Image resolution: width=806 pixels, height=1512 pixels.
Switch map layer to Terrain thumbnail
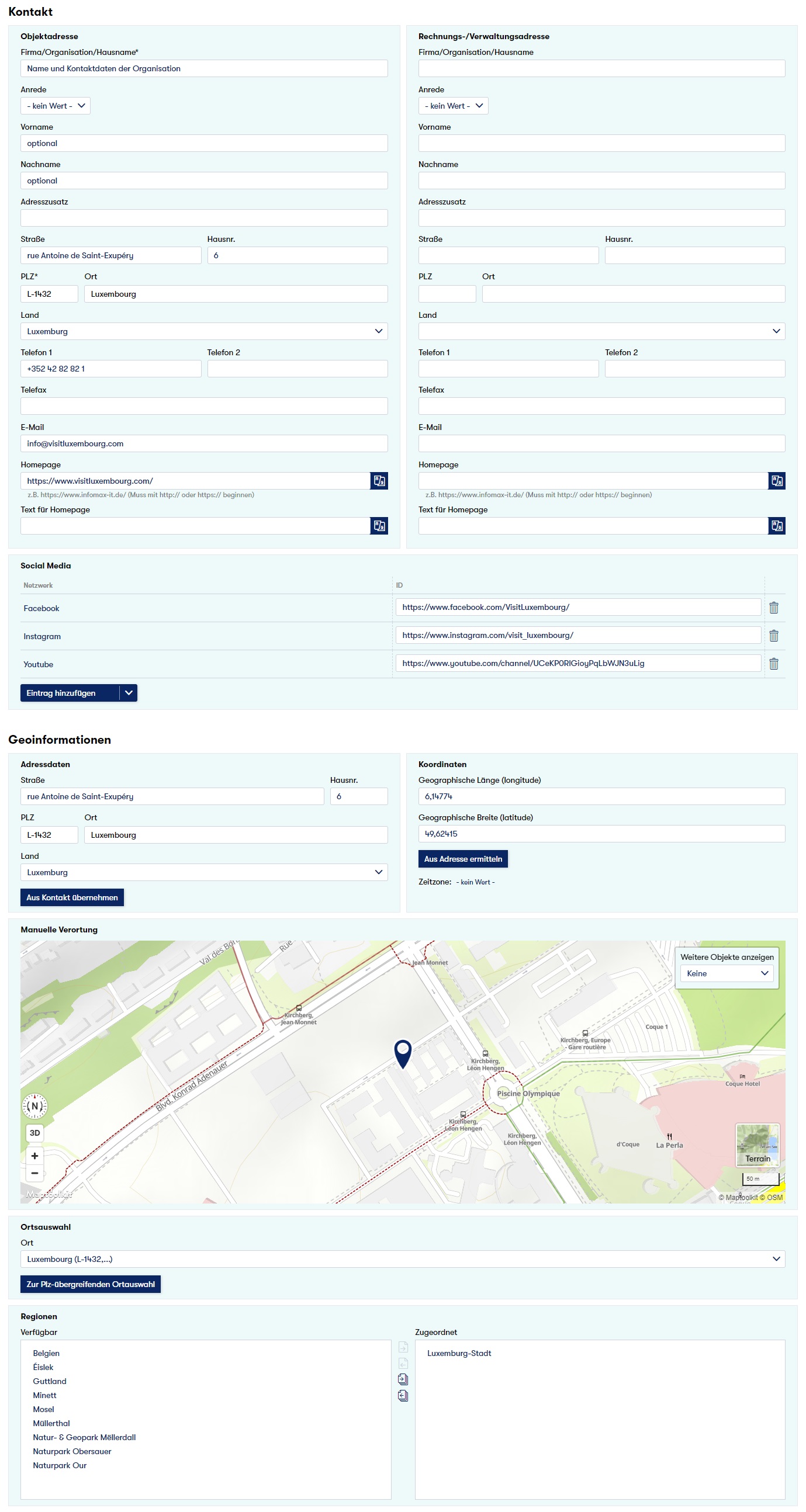(757, 1145)
